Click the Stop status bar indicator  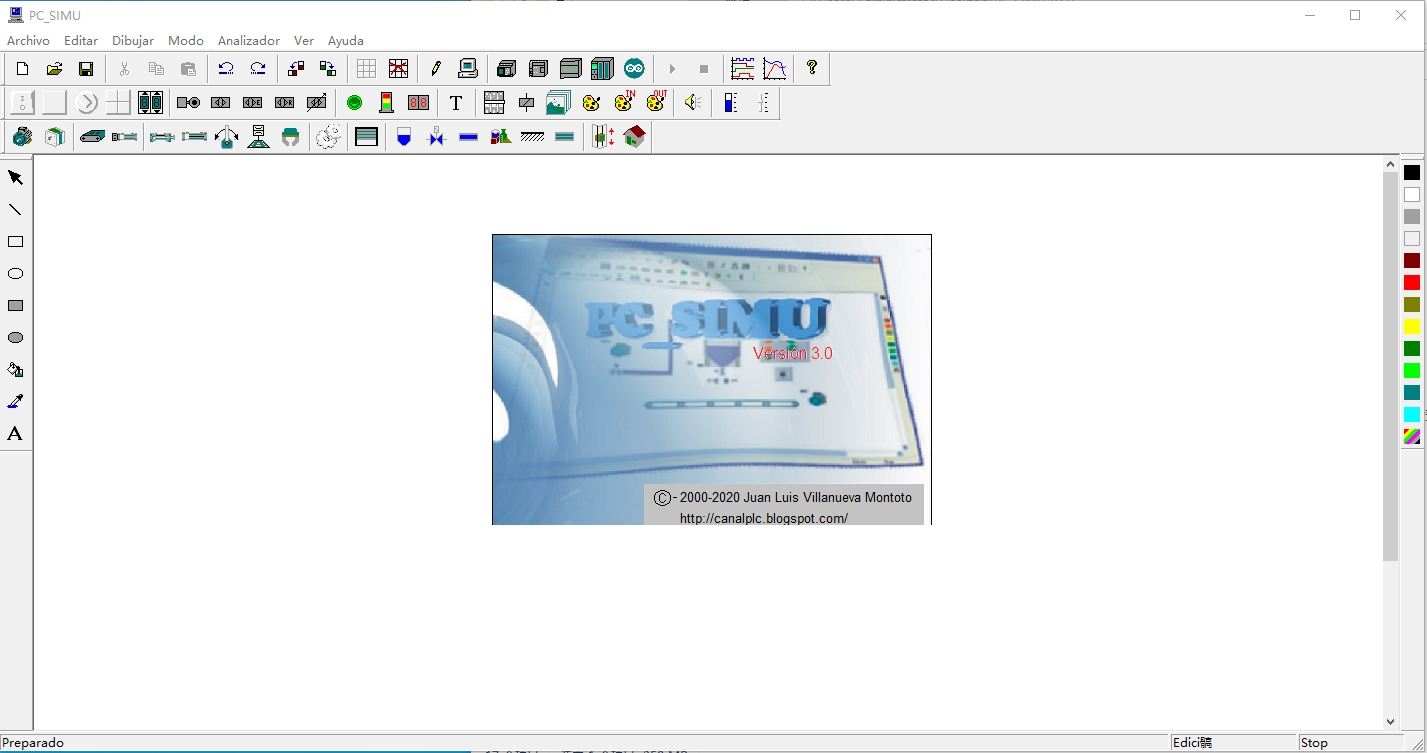tap(1315, 743)
